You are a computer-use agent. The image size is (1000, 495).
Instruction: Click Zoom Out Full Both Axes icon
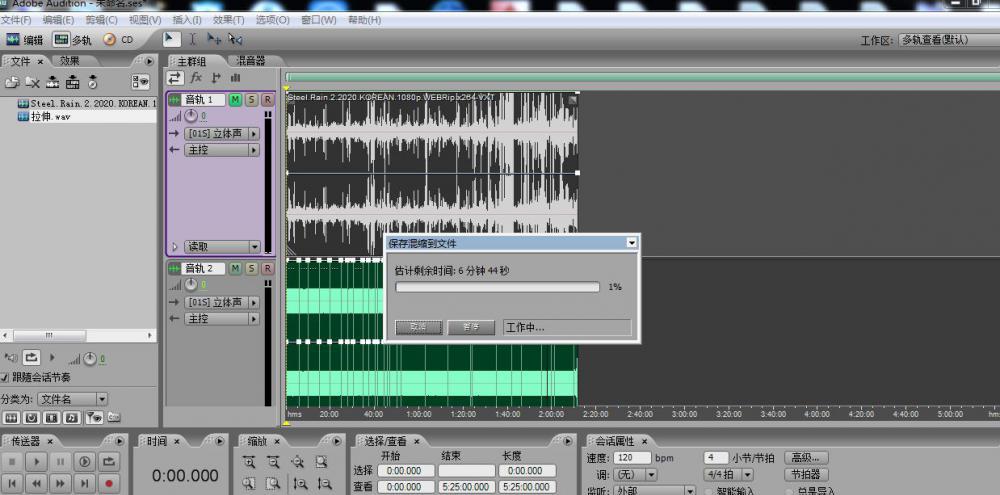click(x=297, y=462)
